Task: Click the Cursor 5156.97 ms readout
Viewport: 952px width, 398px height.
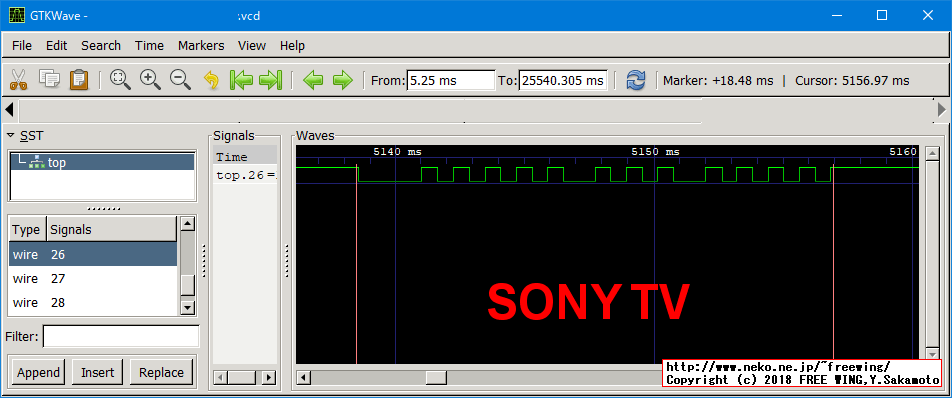Action: coord(852,80)
